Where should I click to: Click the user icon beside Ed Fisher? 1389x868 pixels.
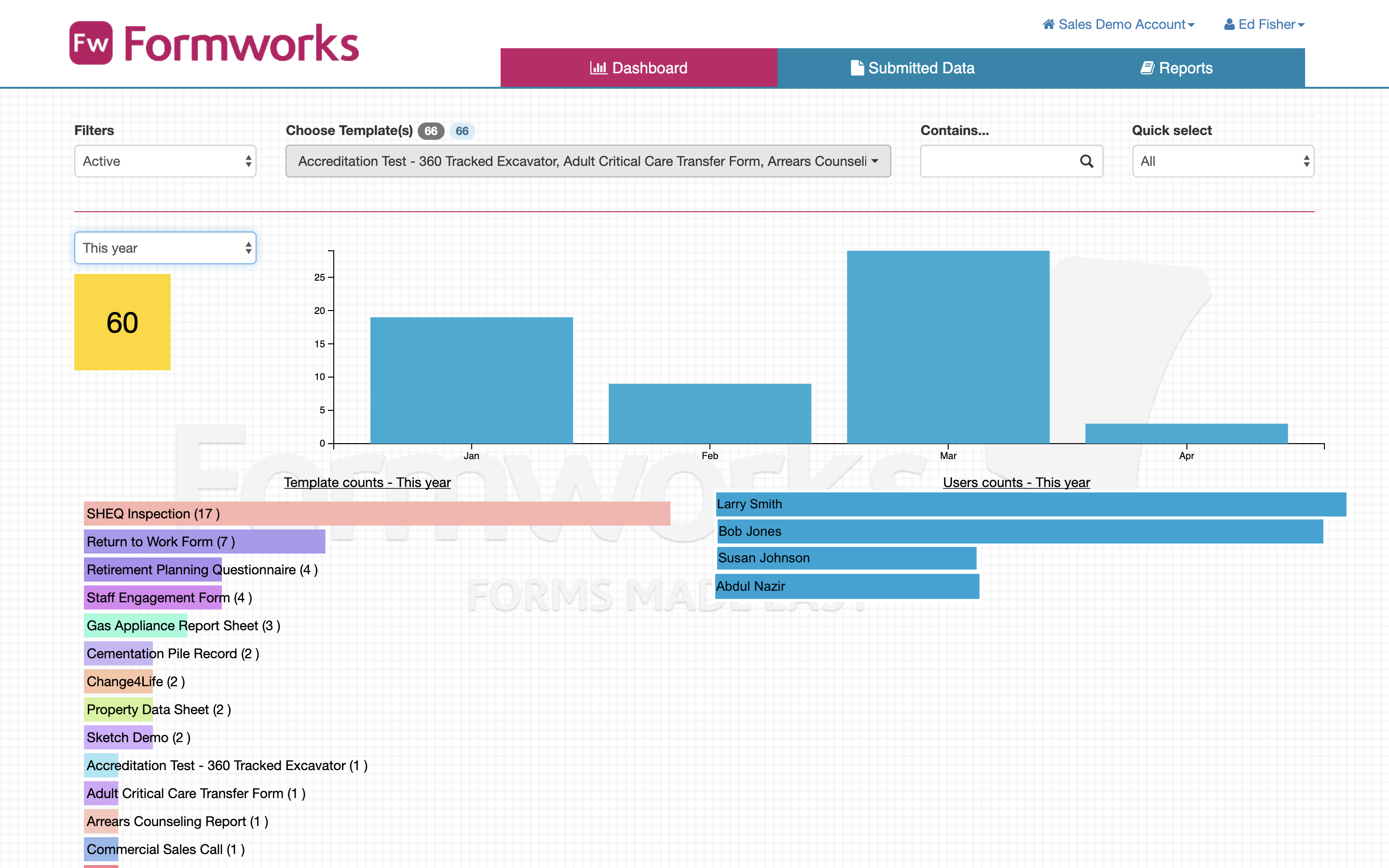(x=1229, y=24)
